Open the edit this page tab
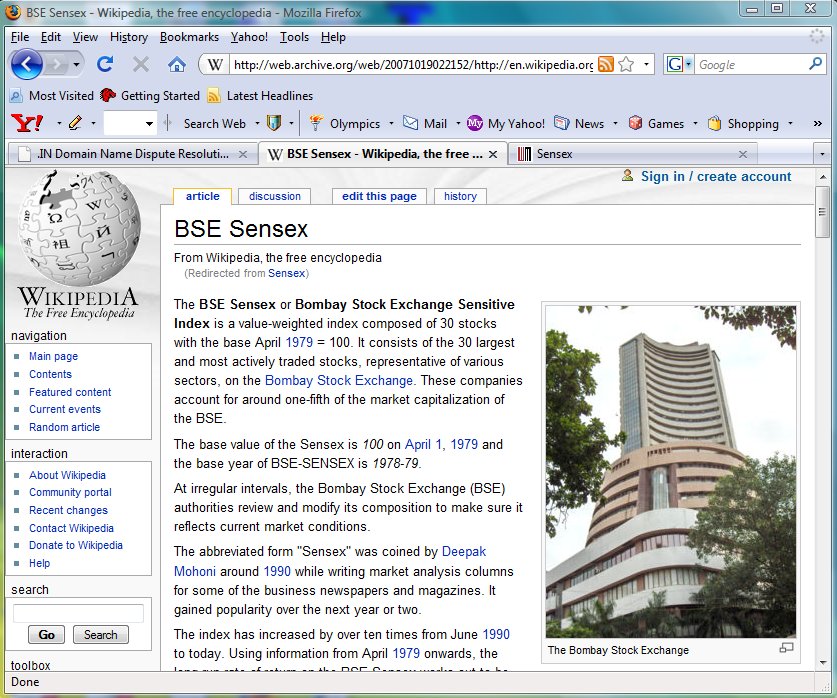Image resolution: width=837 pixels, height=698 pixels. 379,196
